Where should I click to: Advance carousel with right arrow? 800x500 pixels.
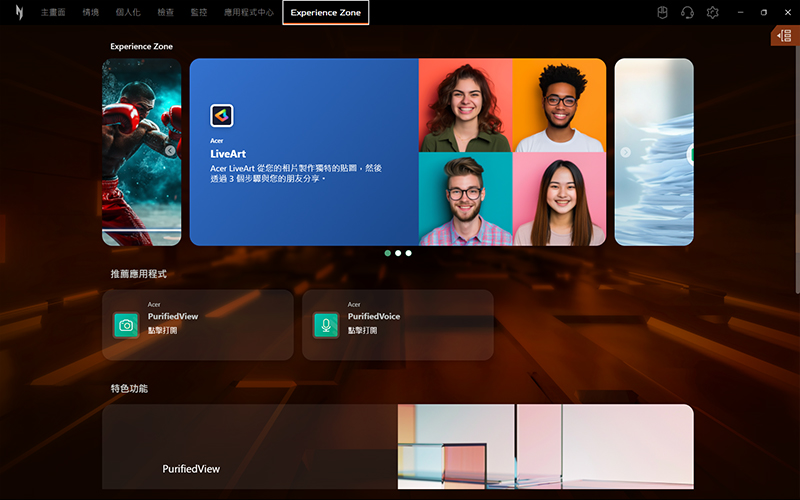tap(626, 152)
